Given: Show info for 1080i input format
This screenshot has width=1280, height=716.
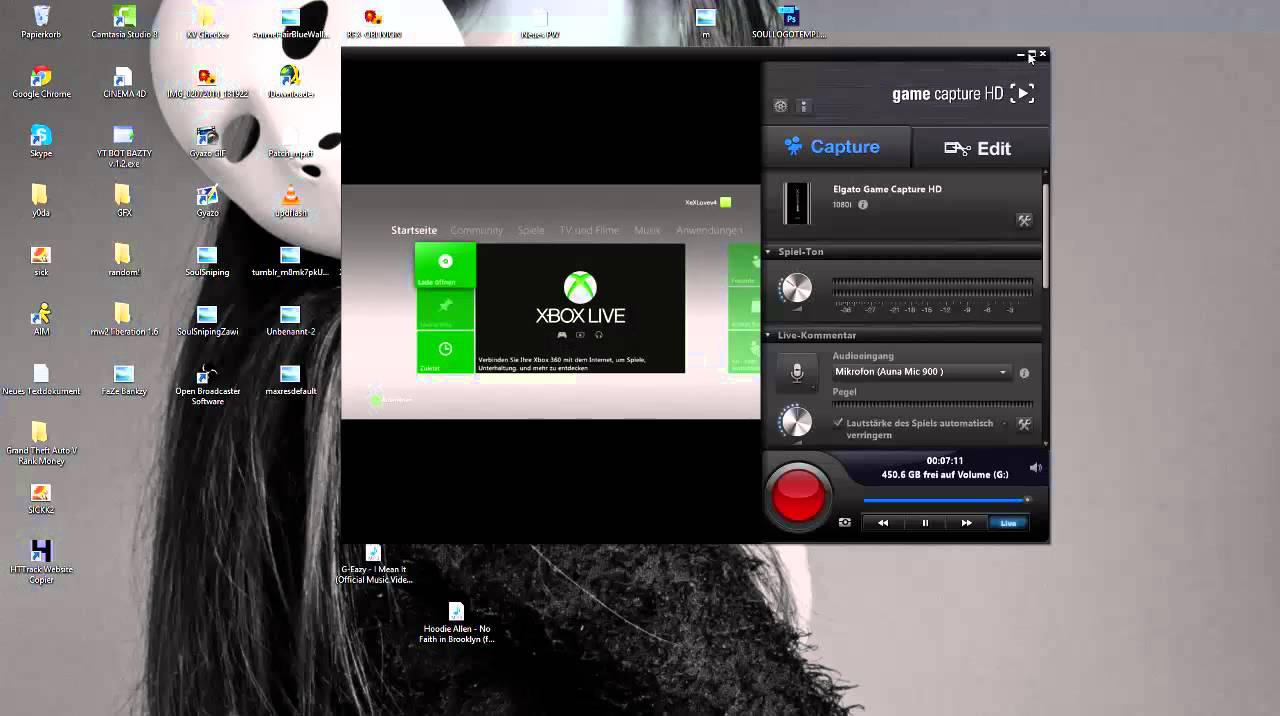Looking at the screenshot, I should pyautogui.click(x=863, y=205).
